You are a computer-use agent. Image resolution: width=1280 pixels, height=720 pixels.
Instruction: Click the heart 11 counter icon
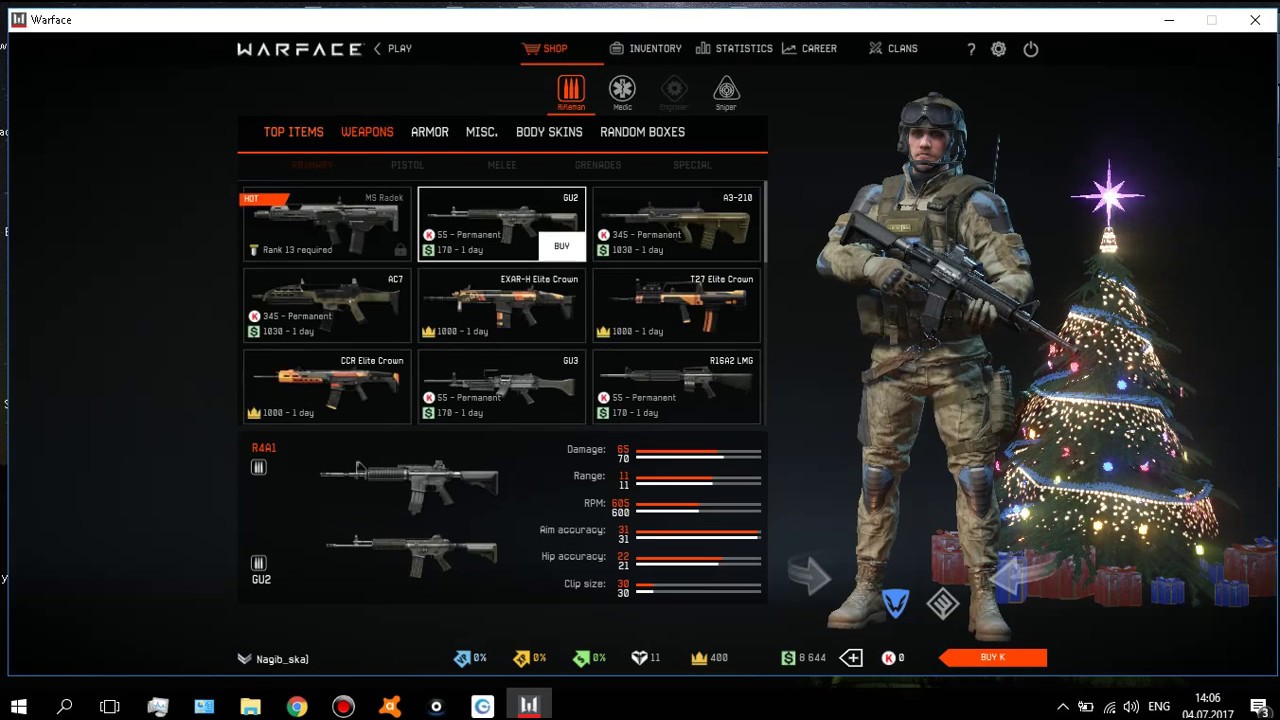(639, 658)
